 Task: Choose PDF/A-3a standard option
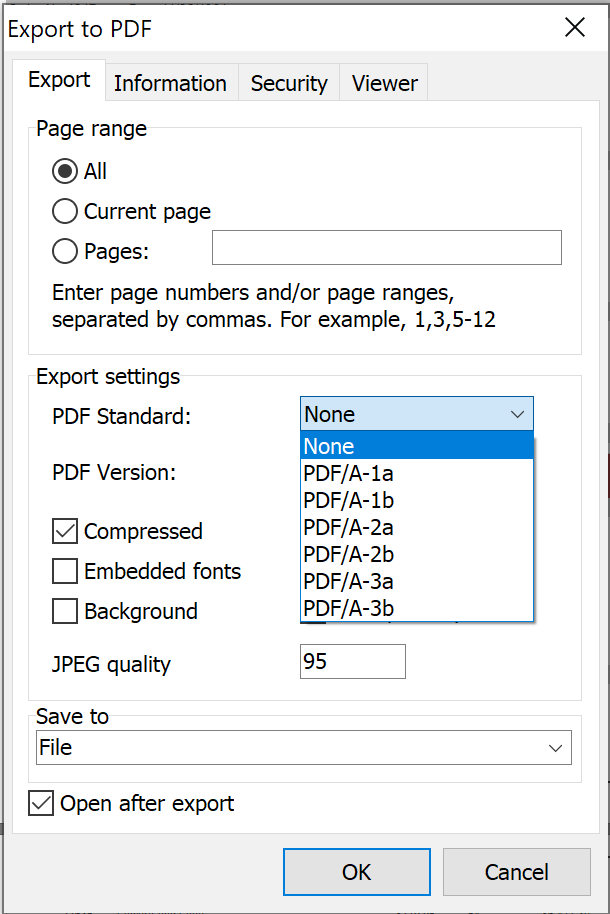[x=416, y=581]
